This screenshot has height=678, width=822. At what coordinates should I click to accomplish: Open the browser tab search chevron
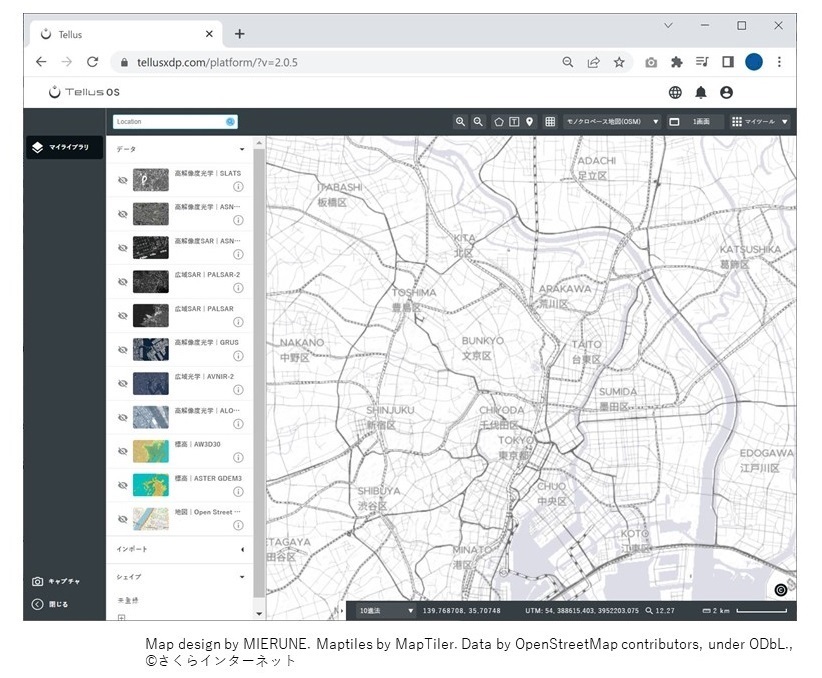pyautogui.click(x=668, y=25)
